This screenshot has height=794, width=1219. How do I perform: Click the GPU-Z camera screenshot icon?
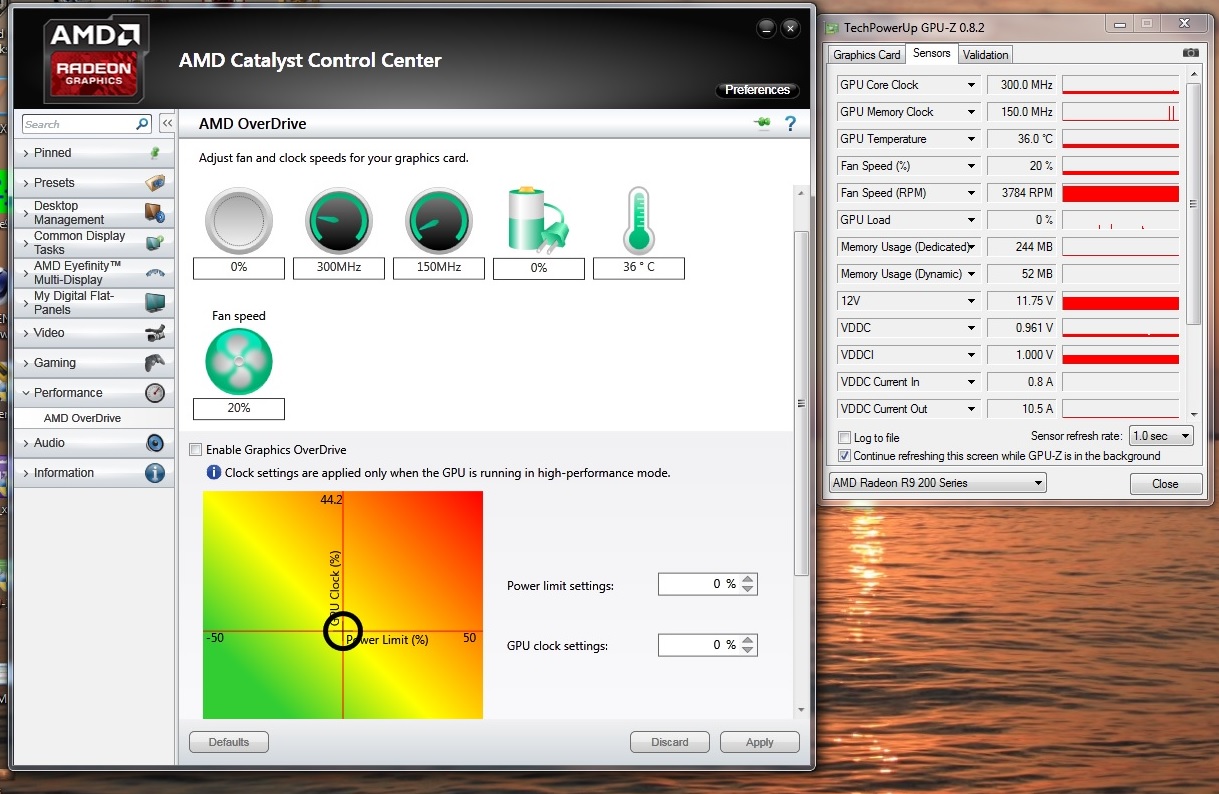(x=1190, y=53)
